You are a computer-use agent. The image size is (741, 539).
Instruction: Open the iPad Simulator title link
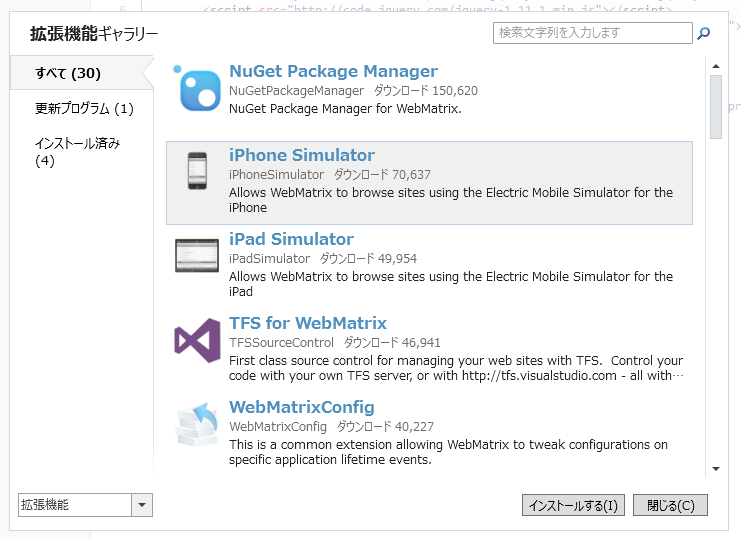(291, 240)
